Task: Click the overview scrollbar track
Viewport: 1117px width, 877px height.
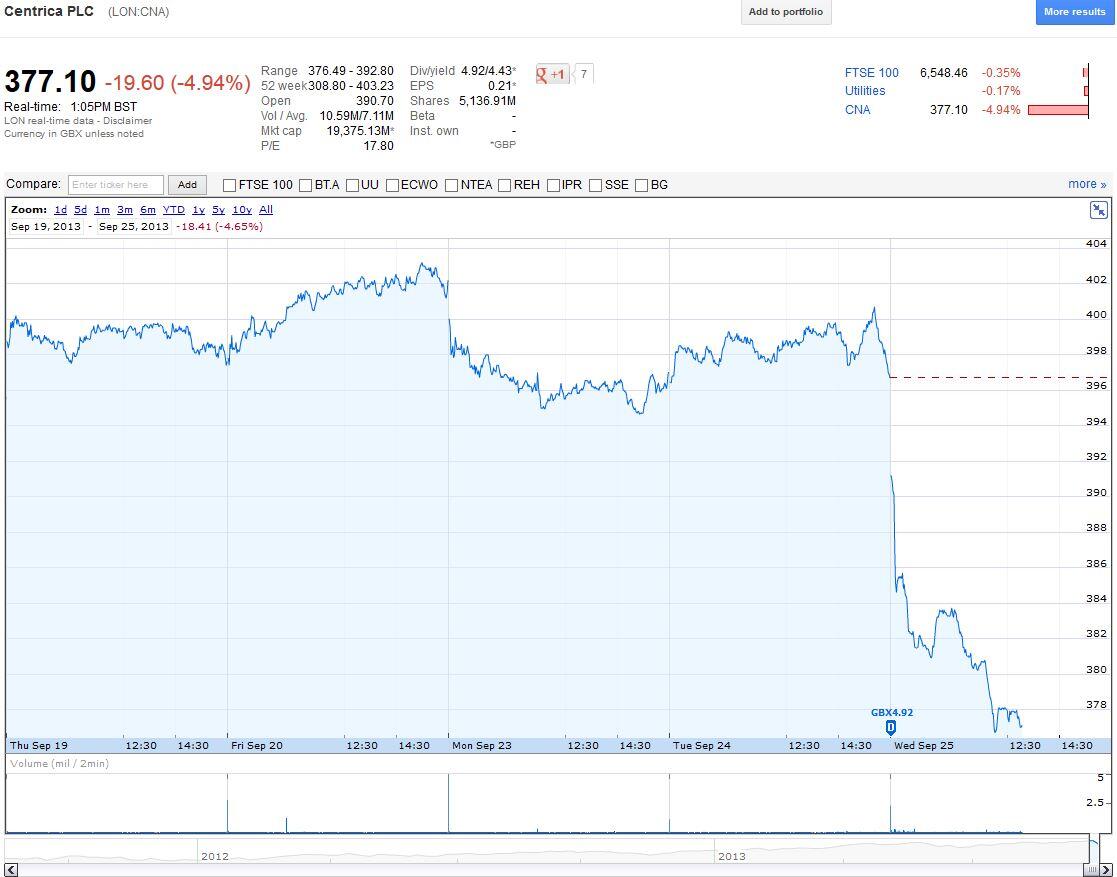Action: [x=549, y=870]
